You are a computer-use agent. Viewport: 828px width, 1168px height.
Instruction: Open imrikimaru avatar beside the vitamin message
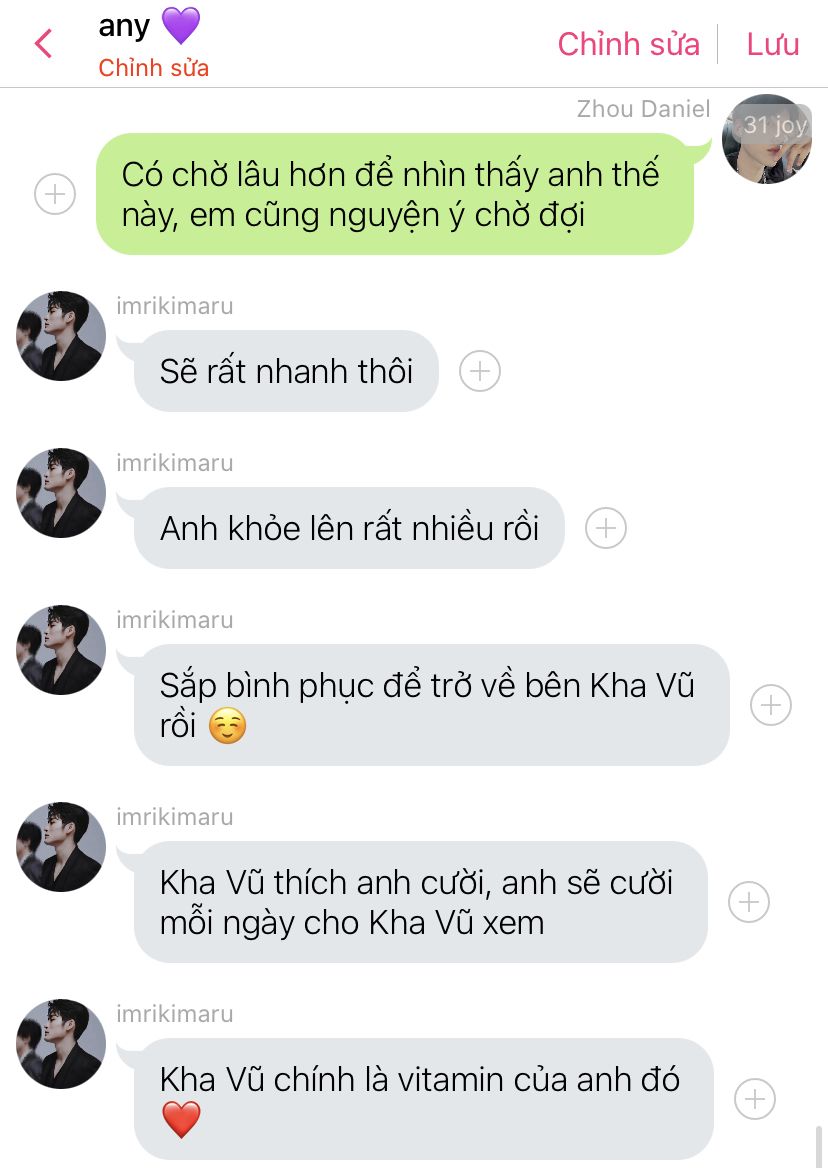(x=61, y=1044)
